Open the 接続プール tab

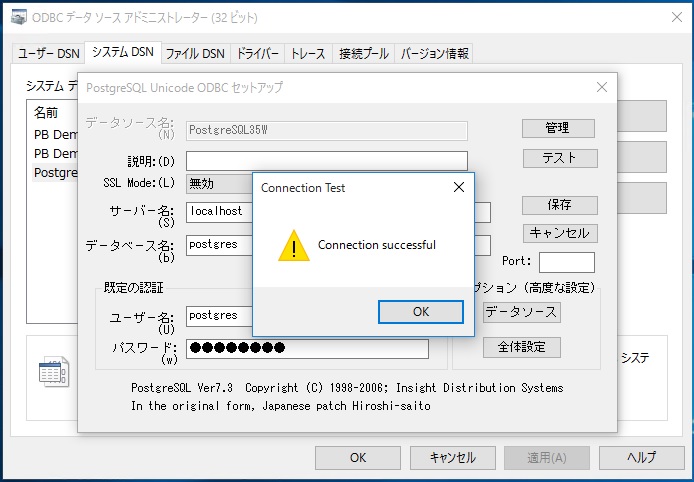coord(363,54)
